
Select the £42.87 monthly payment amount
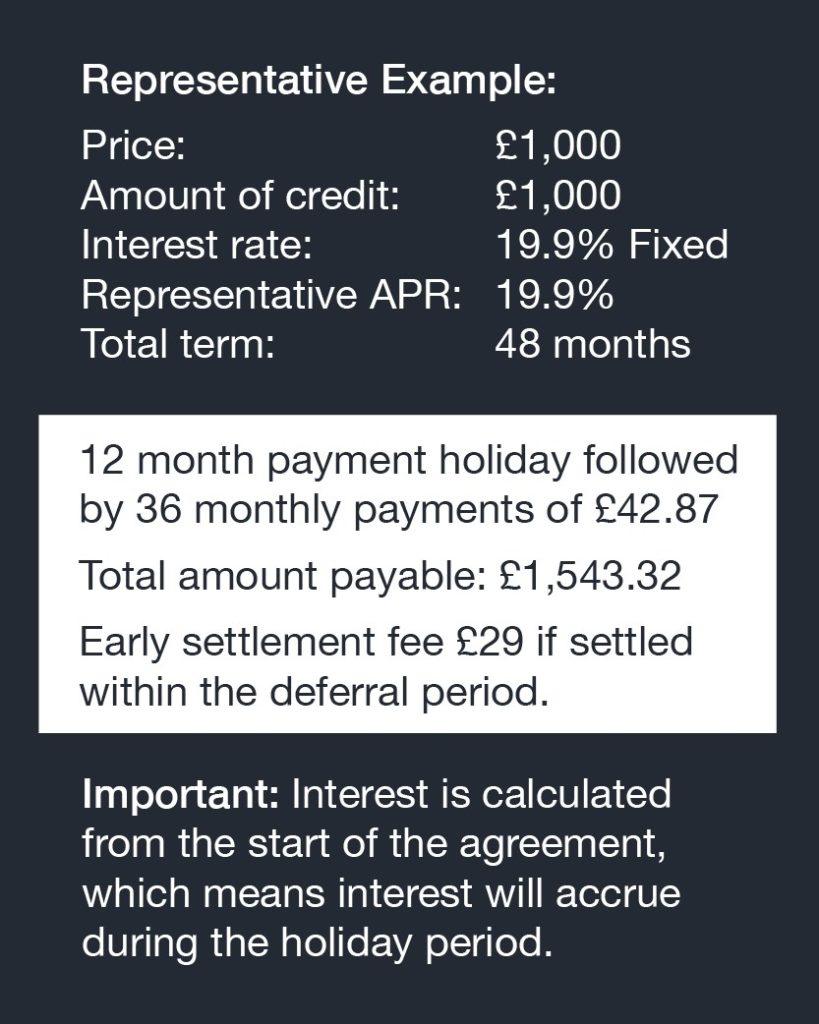click(x=657, y=509)
